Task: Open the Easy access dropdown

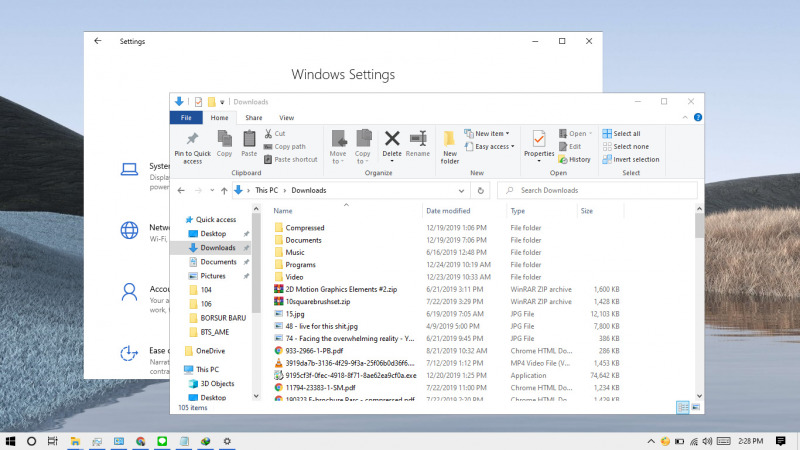Action: 489,146
